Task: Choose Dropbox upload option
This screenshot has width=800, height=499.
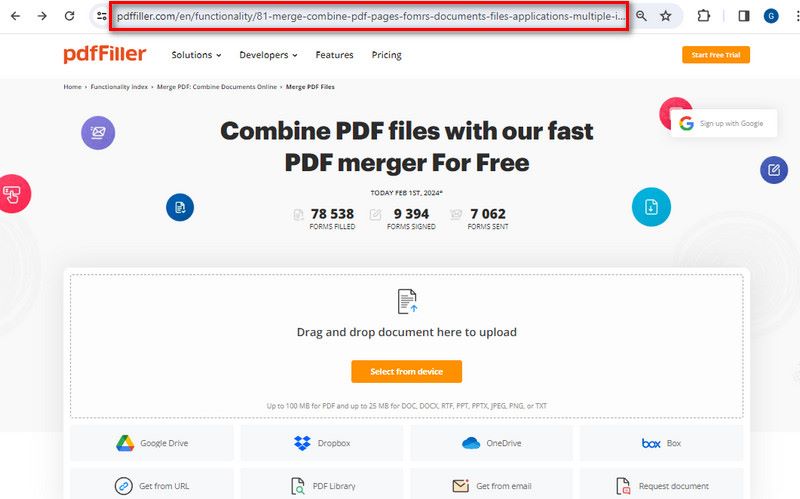Action: (x=322, y=443)
